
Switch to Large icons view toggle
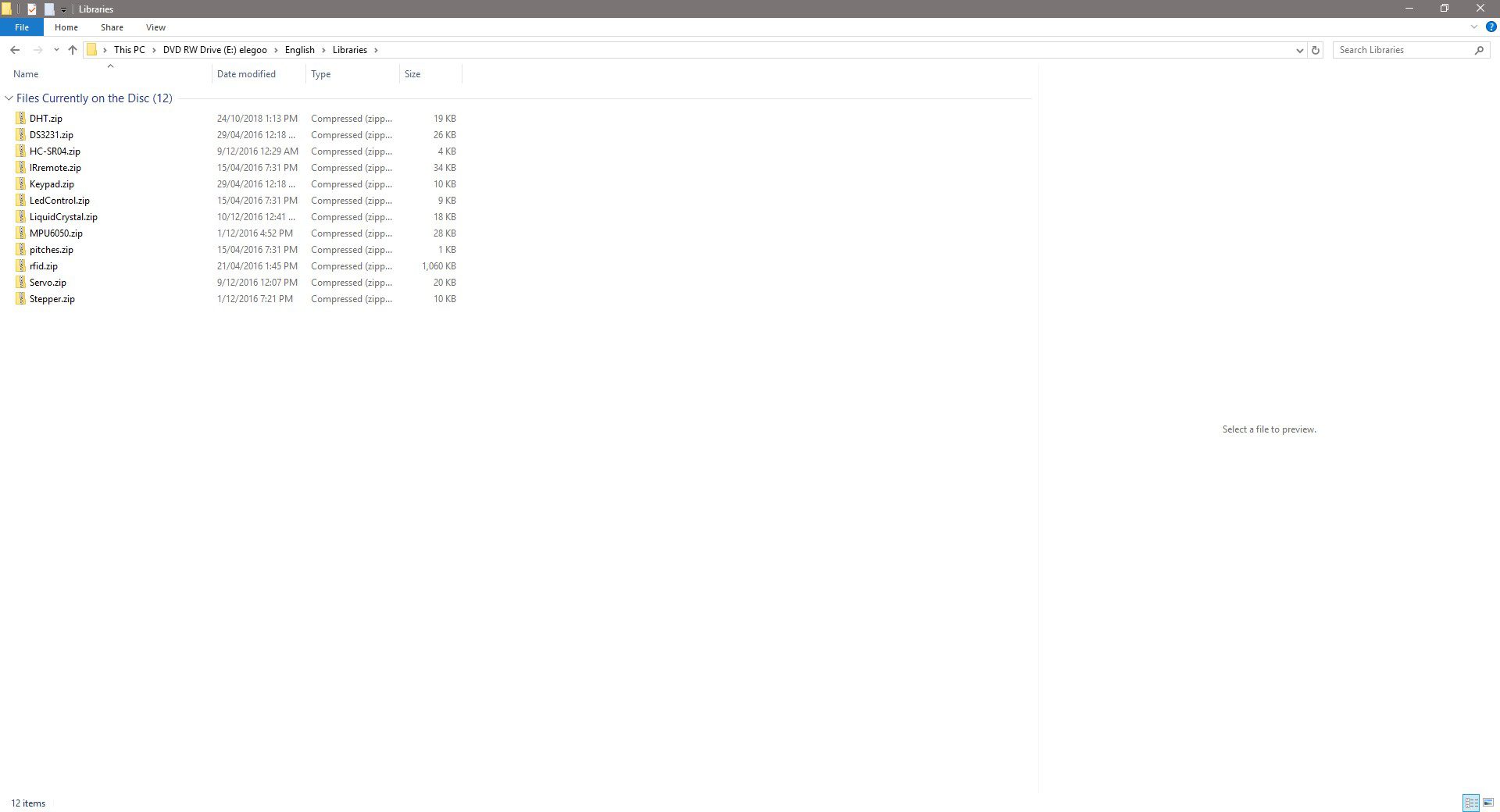pyautogui.click(x=1488, y=803)
